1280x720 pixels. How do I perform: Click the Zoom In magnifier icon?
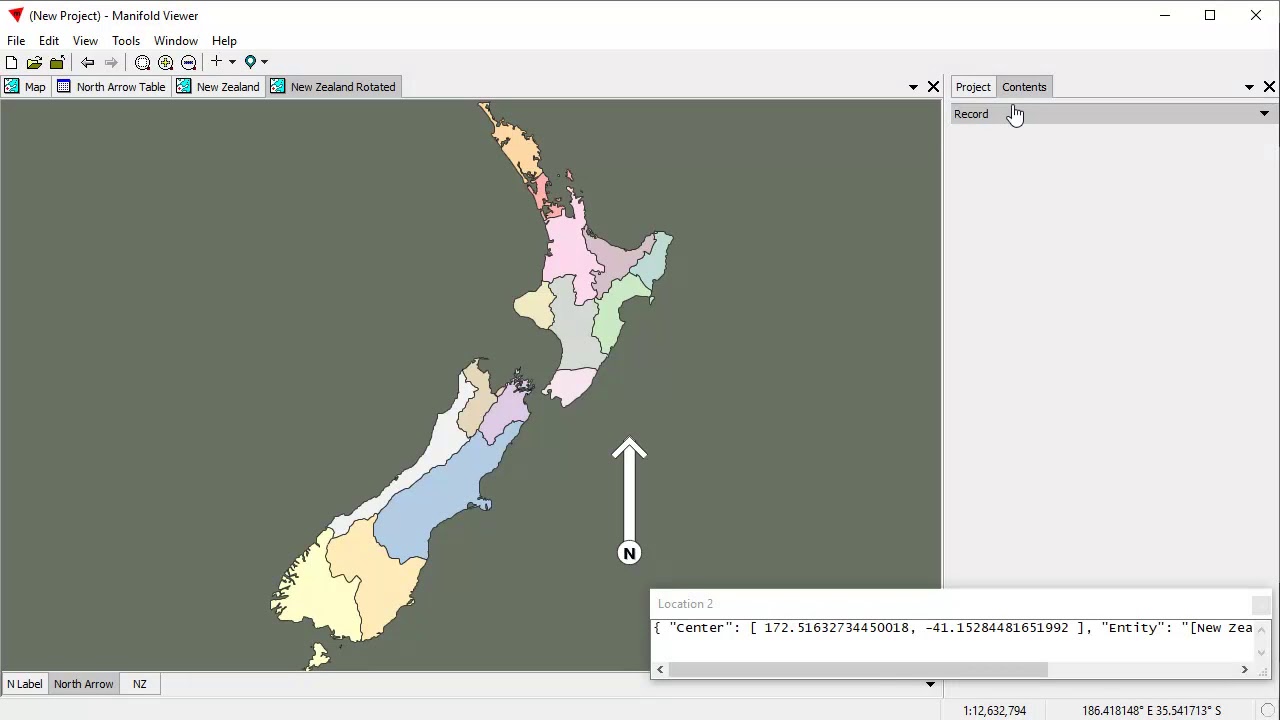(x=165, y=62)
